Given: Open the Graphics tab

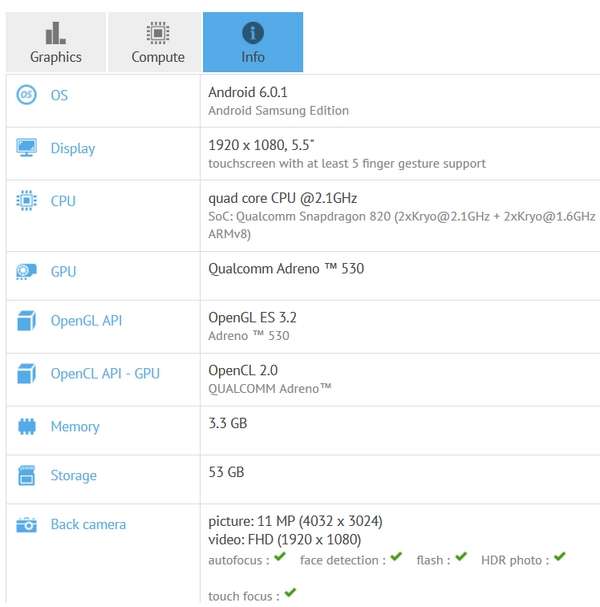Looking at the screenshot, I should [55, 42].
